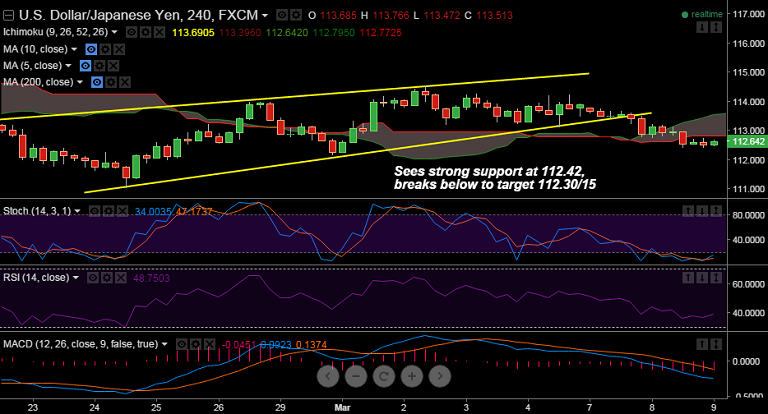
Task: Remove the MACD indicator with its X
Action: tap(209, 344)
